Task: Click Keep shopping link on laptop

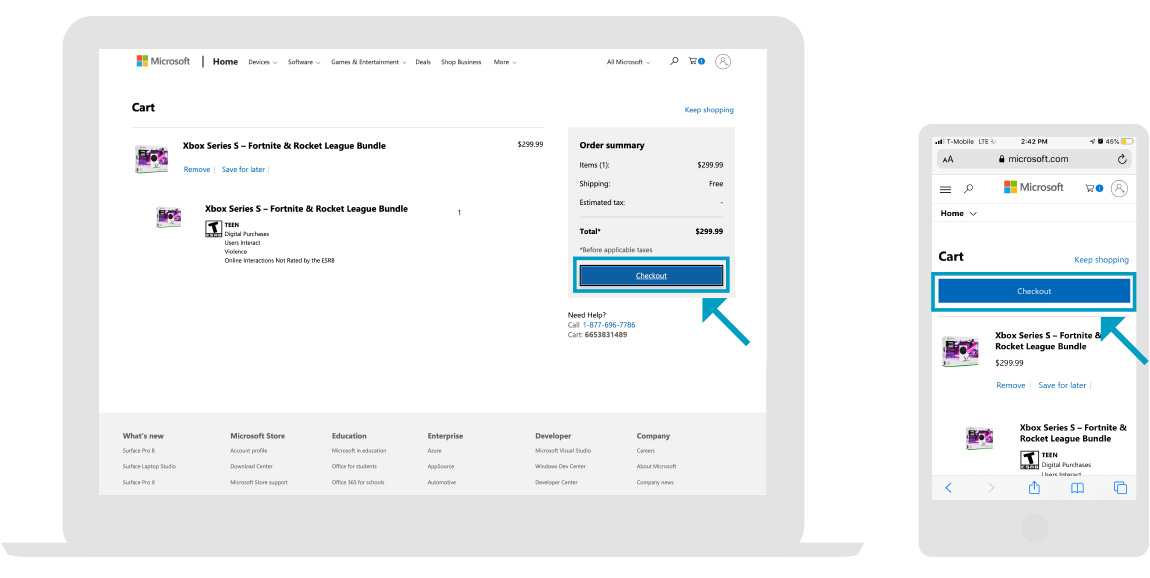Action: 709,110
